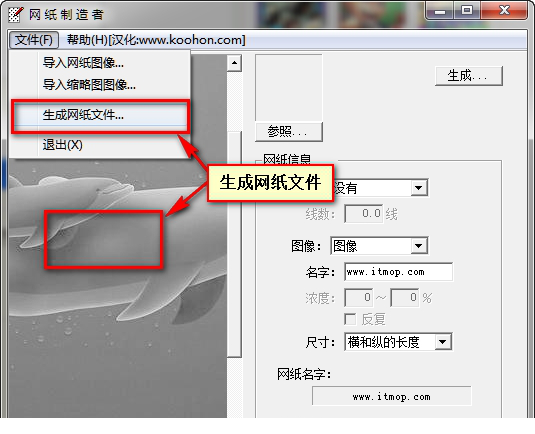Expand the 没有 dropdown arrow
The image size is (535, 434).
pyautogui.click(x=419, y=188)
